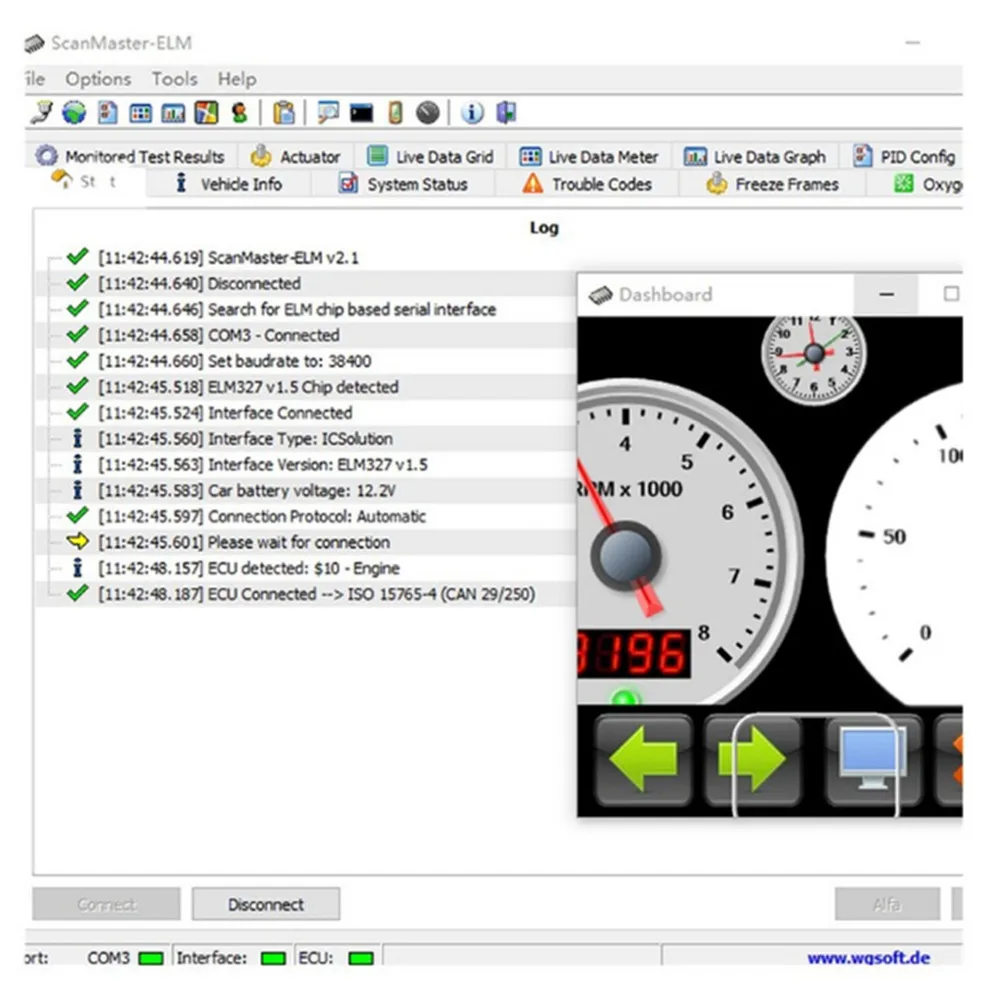Viewport: 1000px width, 1000px height.
Task: Select the Start tab
Action: click(85, 182)
